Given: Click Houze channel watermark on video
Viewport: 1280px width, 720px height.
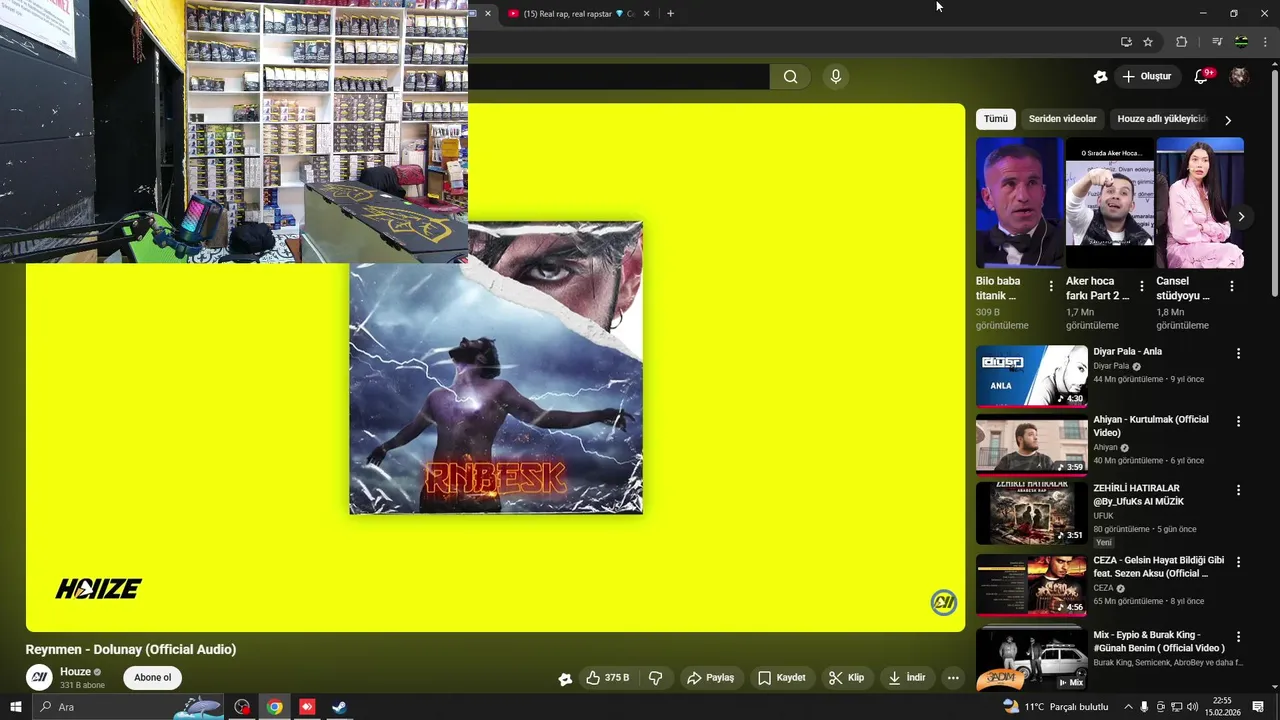Looking at the screenshot, I should tap(944, 602).
